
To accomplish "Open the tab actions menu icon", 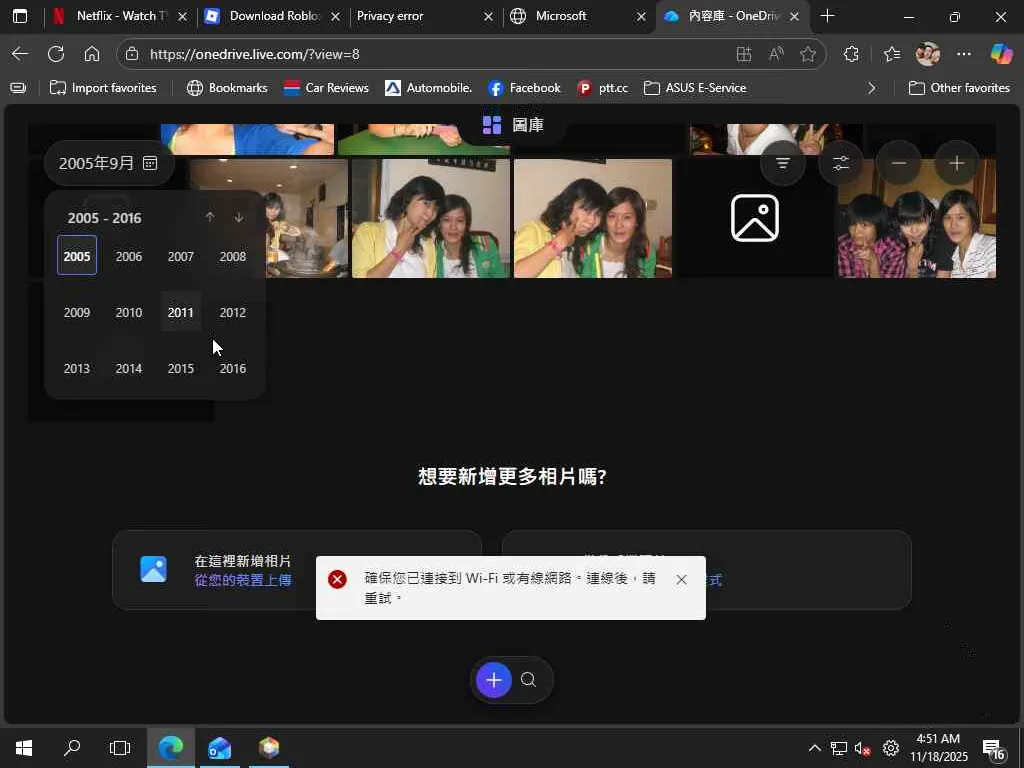I will point(20,16).
